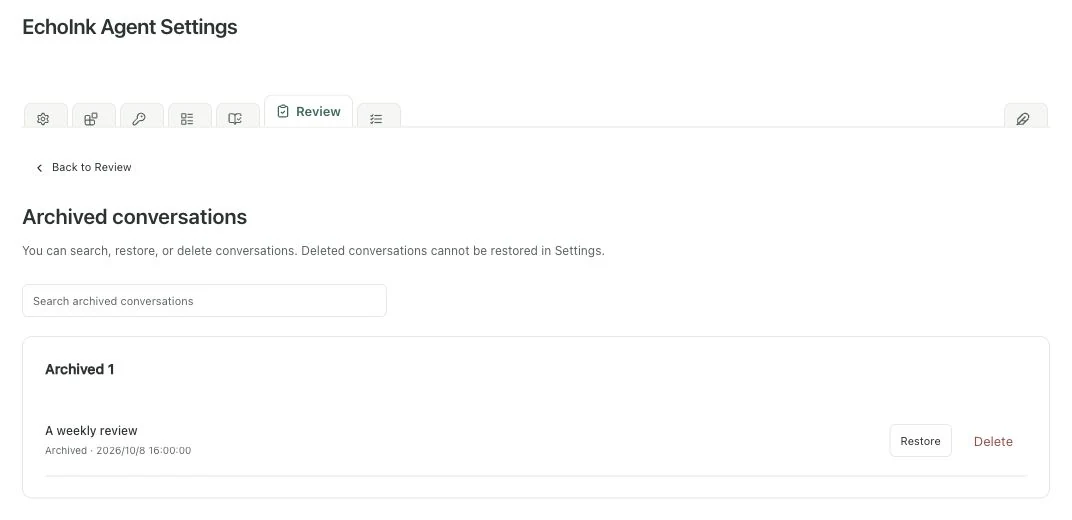Image resolution: width=1072 pixels, height=520 pixels.
Task: Delete the A weekly review conversation
Action: [993, 441]
